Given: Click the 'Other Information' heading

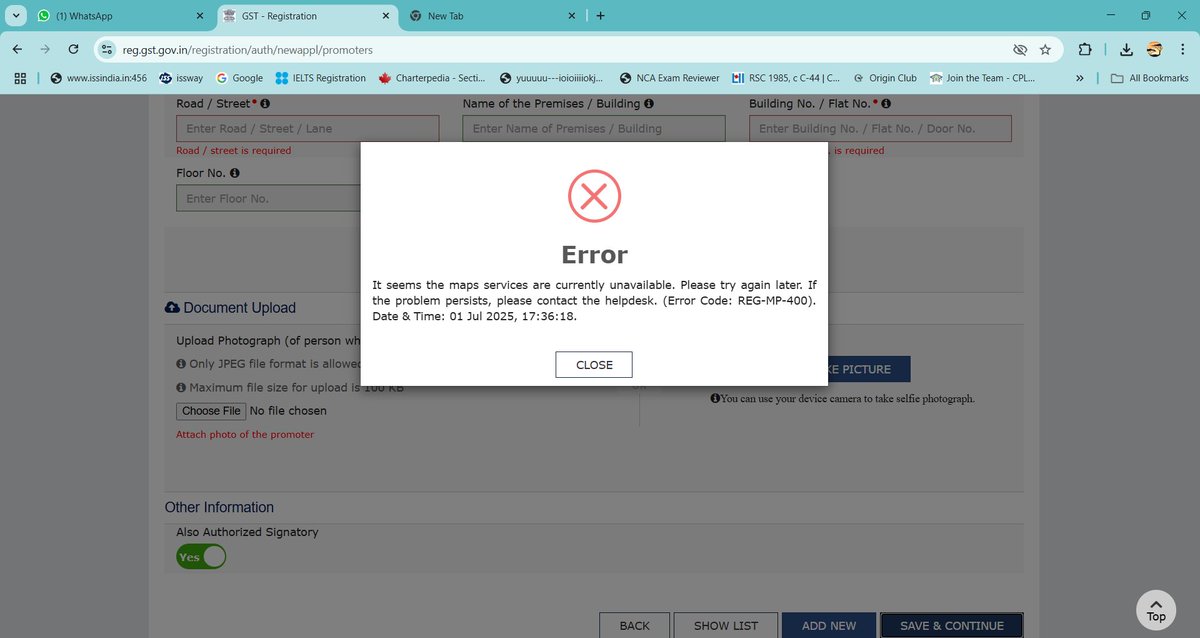Looking at the screenshot, I should (x=219, y=507).
